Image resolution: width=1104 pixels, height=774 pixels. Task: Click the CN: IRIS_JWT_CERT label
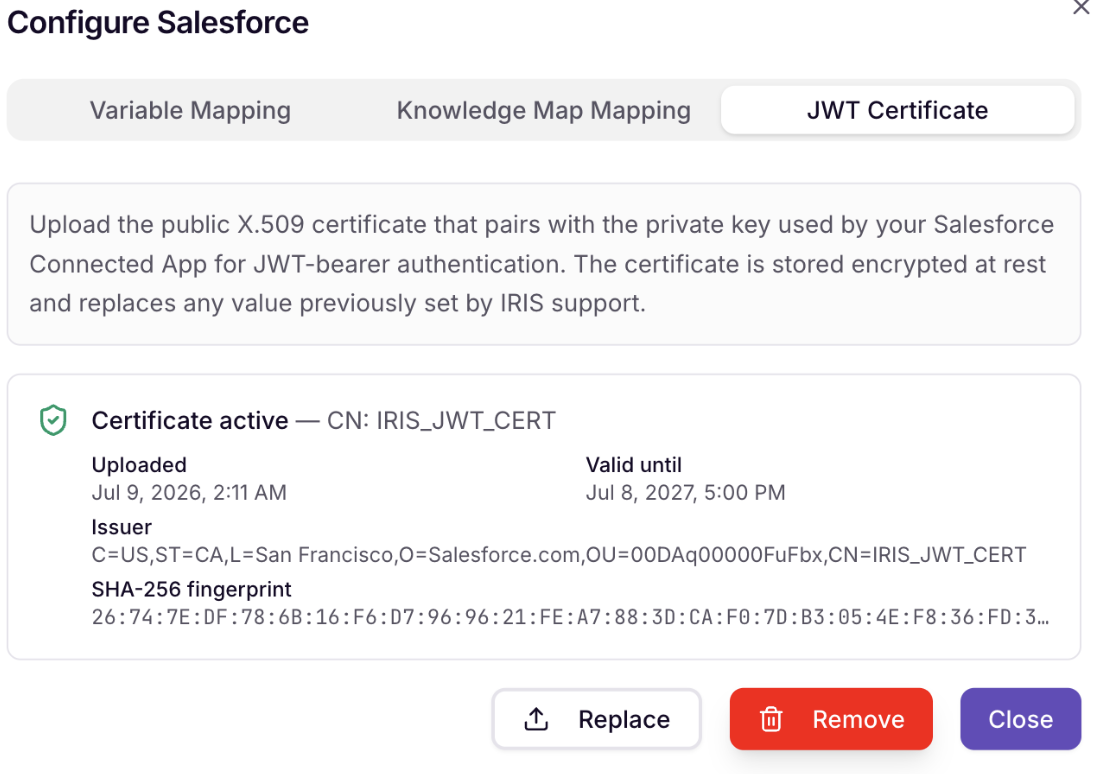(x=441, y=420)
